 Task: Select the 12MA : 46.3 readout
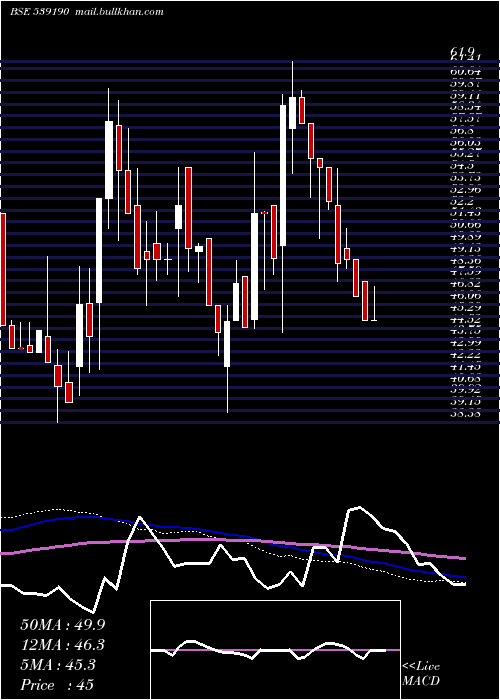[x=63, y=645]
